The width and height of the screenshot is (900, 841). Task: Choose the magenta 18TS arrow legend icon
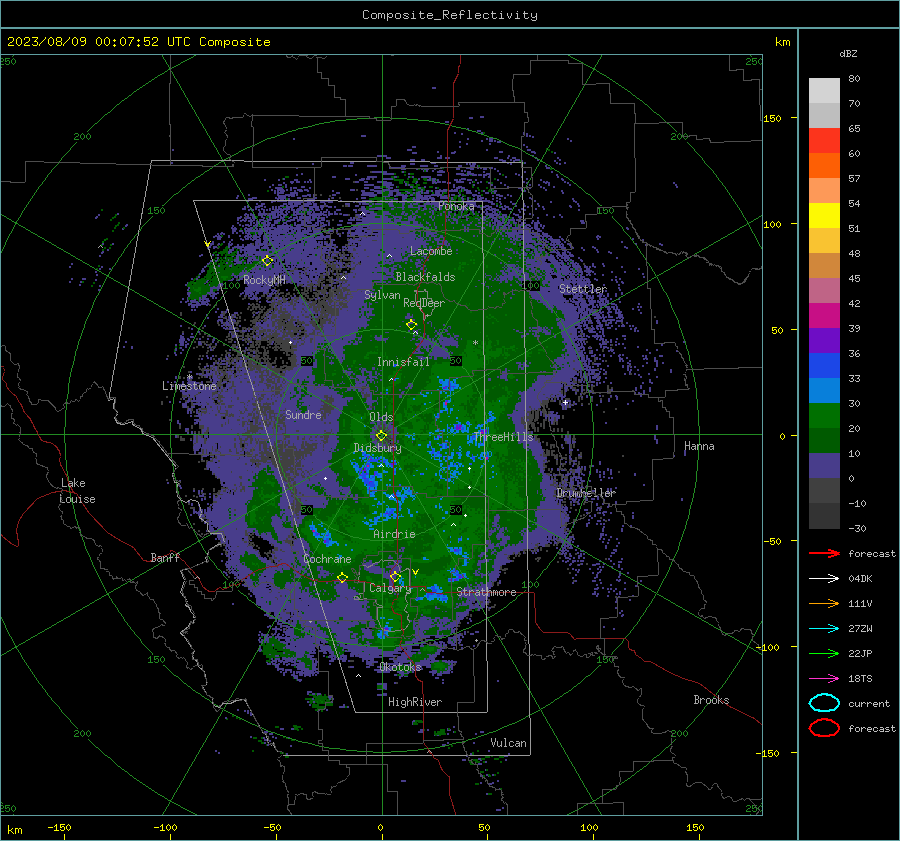[824, 679]
